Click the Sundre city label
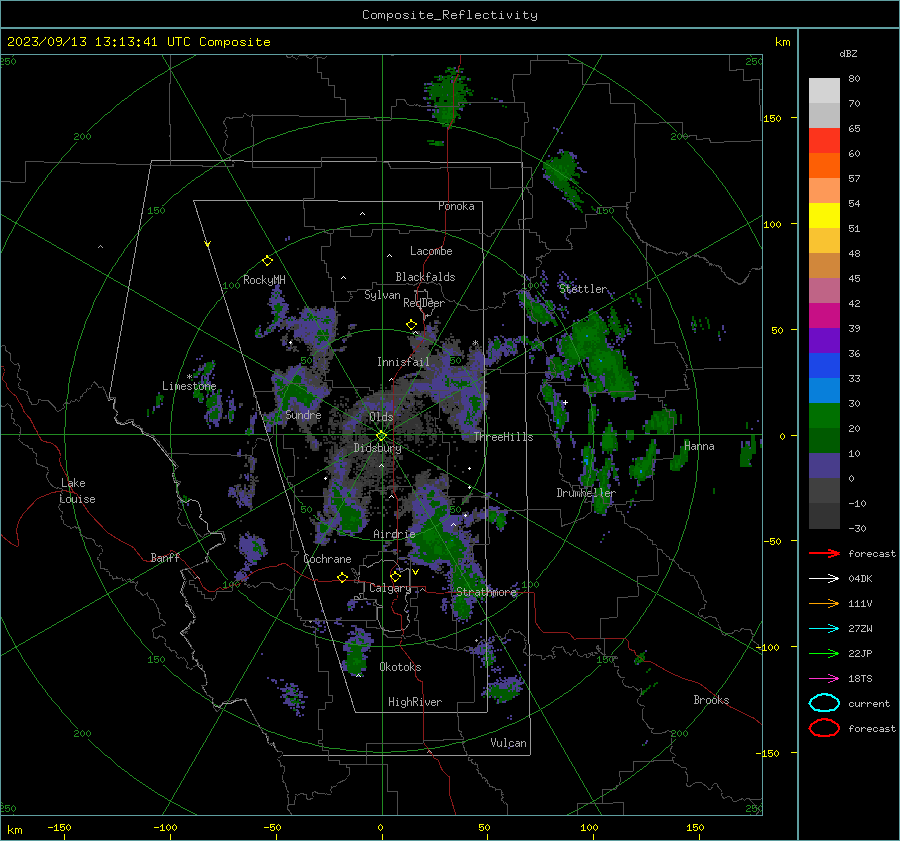The image size is (900, 841). coord(303,414)
